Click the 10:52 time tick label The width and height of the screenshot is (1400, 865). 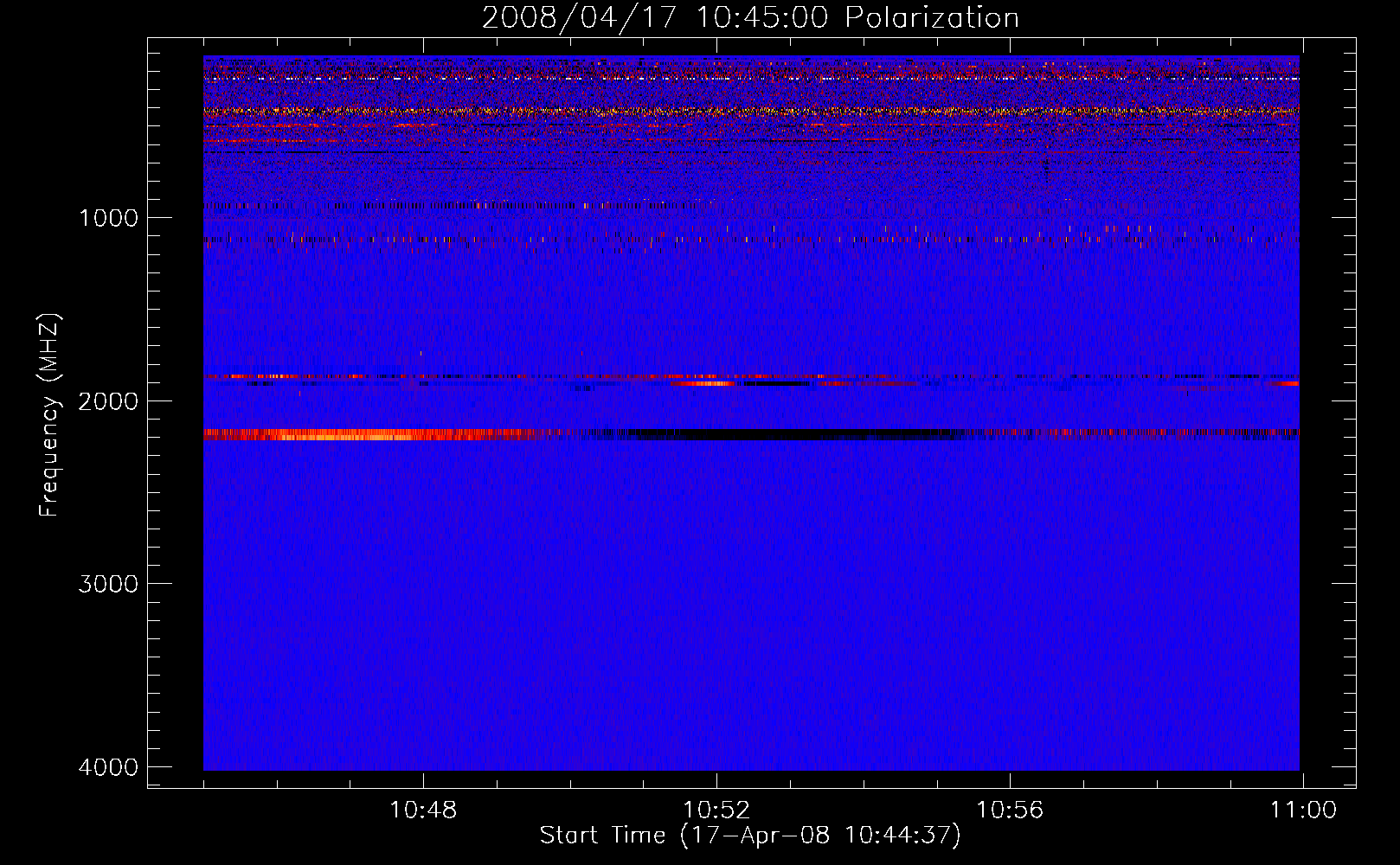(716, 811)
